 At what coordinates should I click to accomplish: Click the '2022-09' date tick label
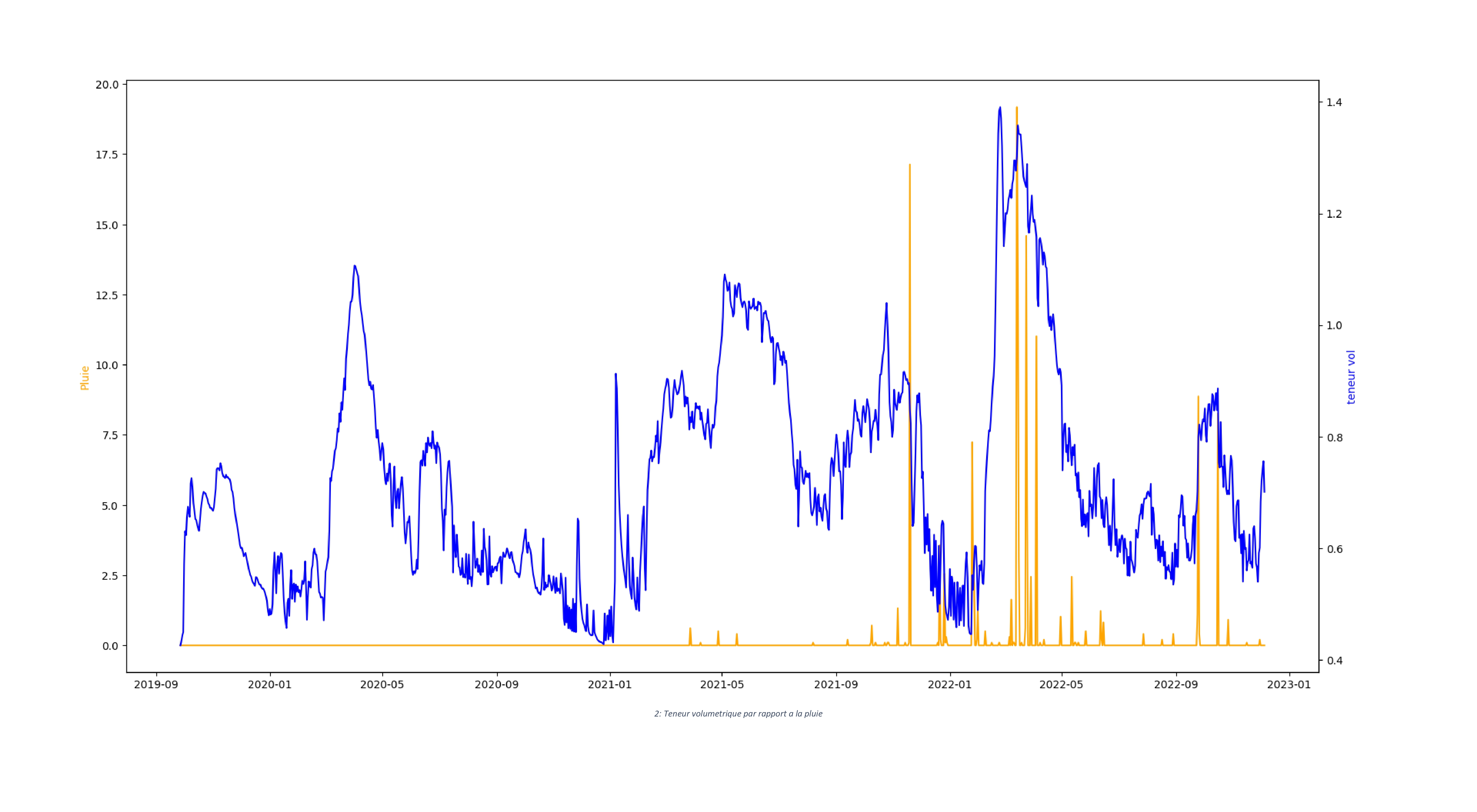(1176, 685)
